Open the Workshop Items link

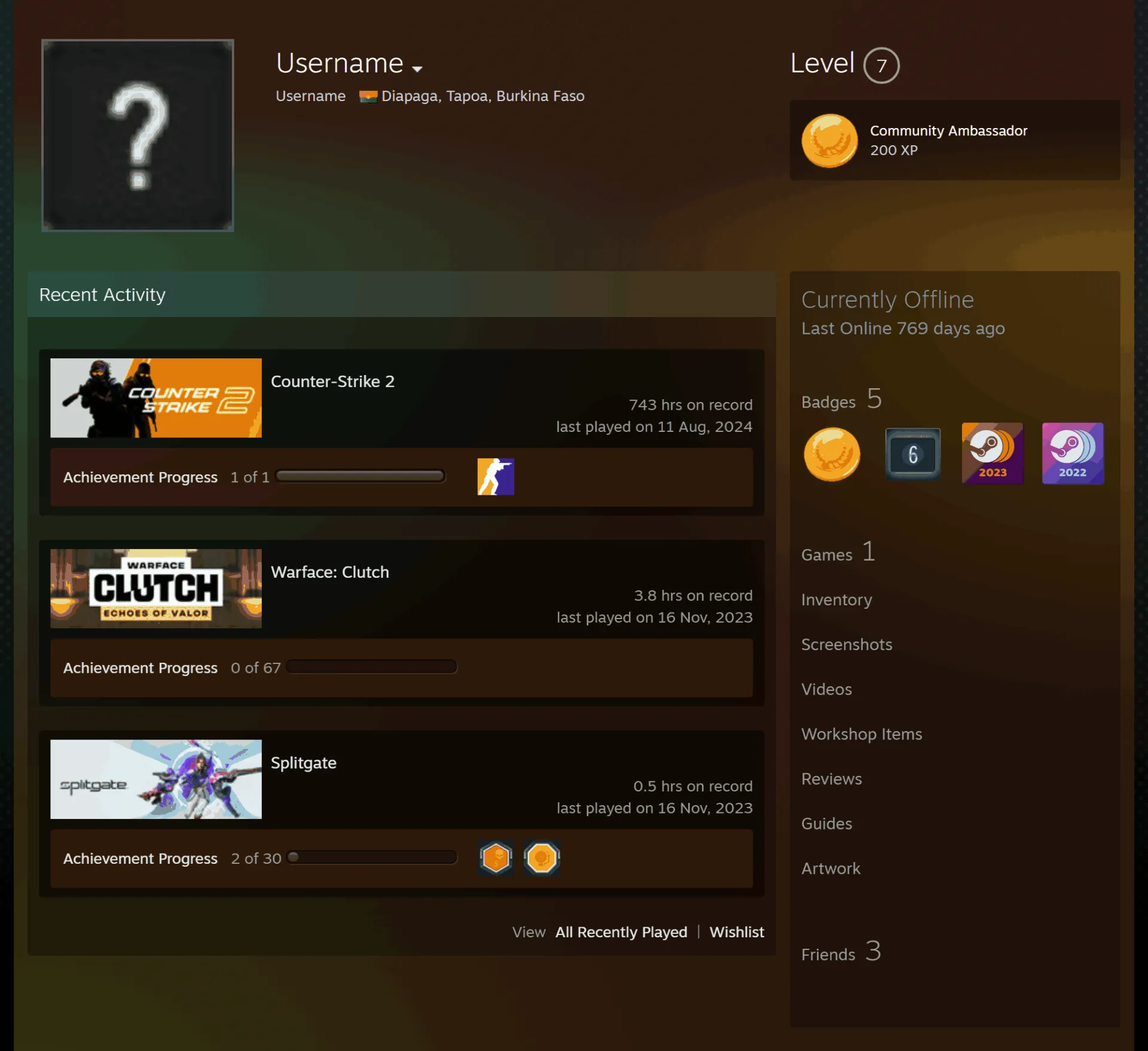pos(862,734)
